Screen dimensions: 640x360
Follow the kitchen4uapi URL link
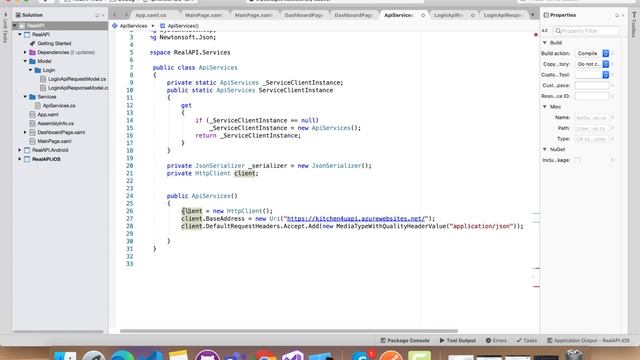tap(356, 219)
